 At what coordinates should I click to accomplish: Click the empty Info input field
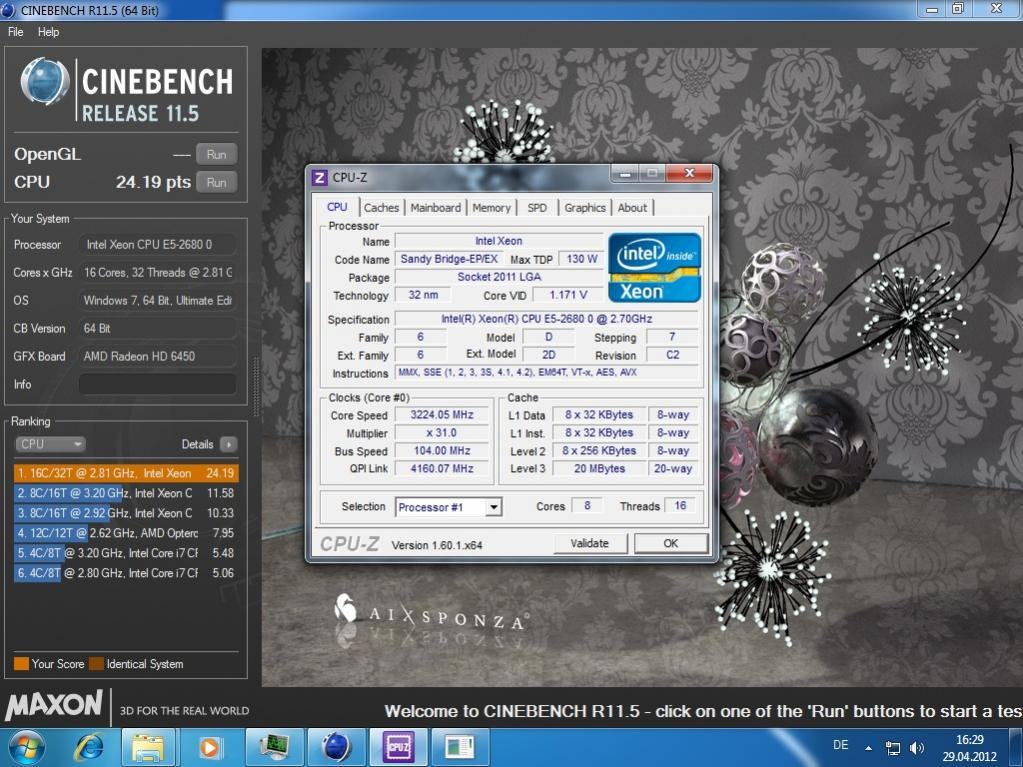point(157,384)
